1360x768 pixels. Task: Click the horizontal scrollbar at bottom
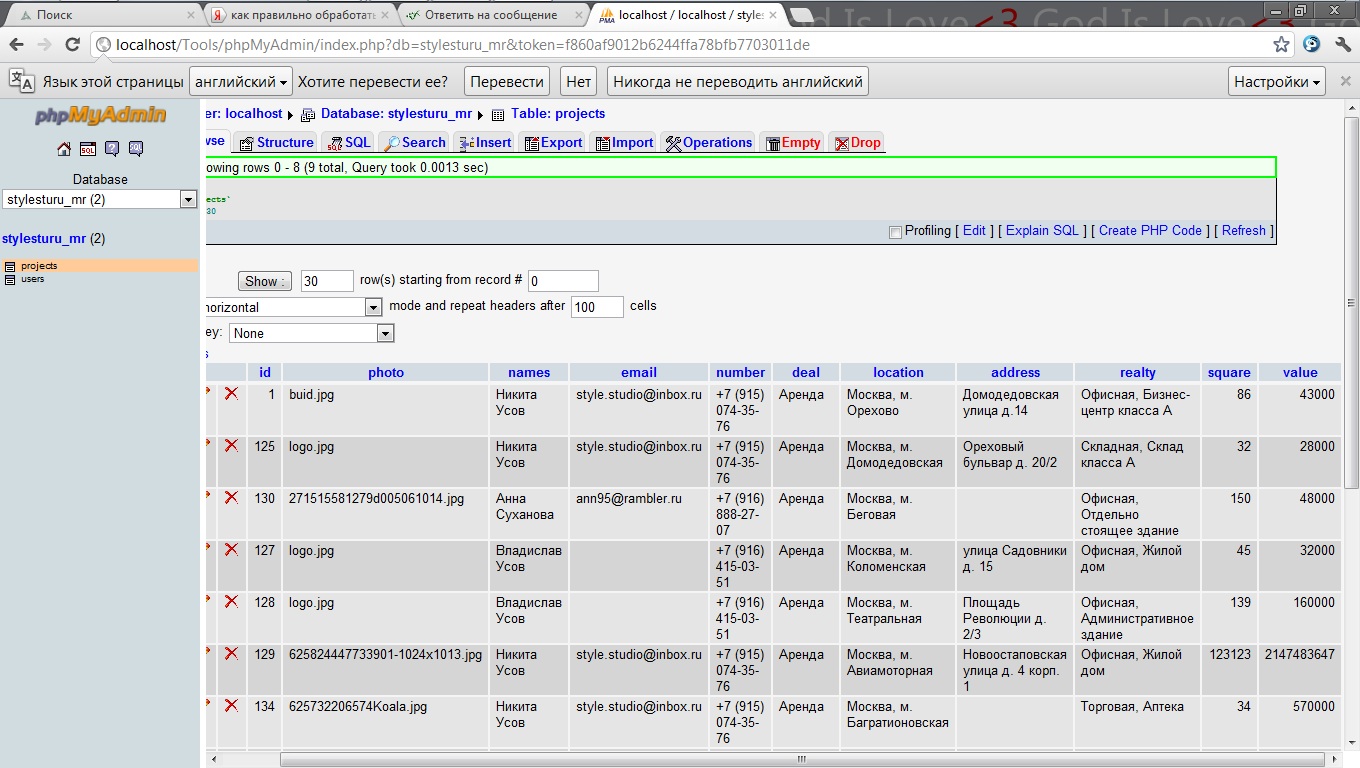tap(800, 759)
